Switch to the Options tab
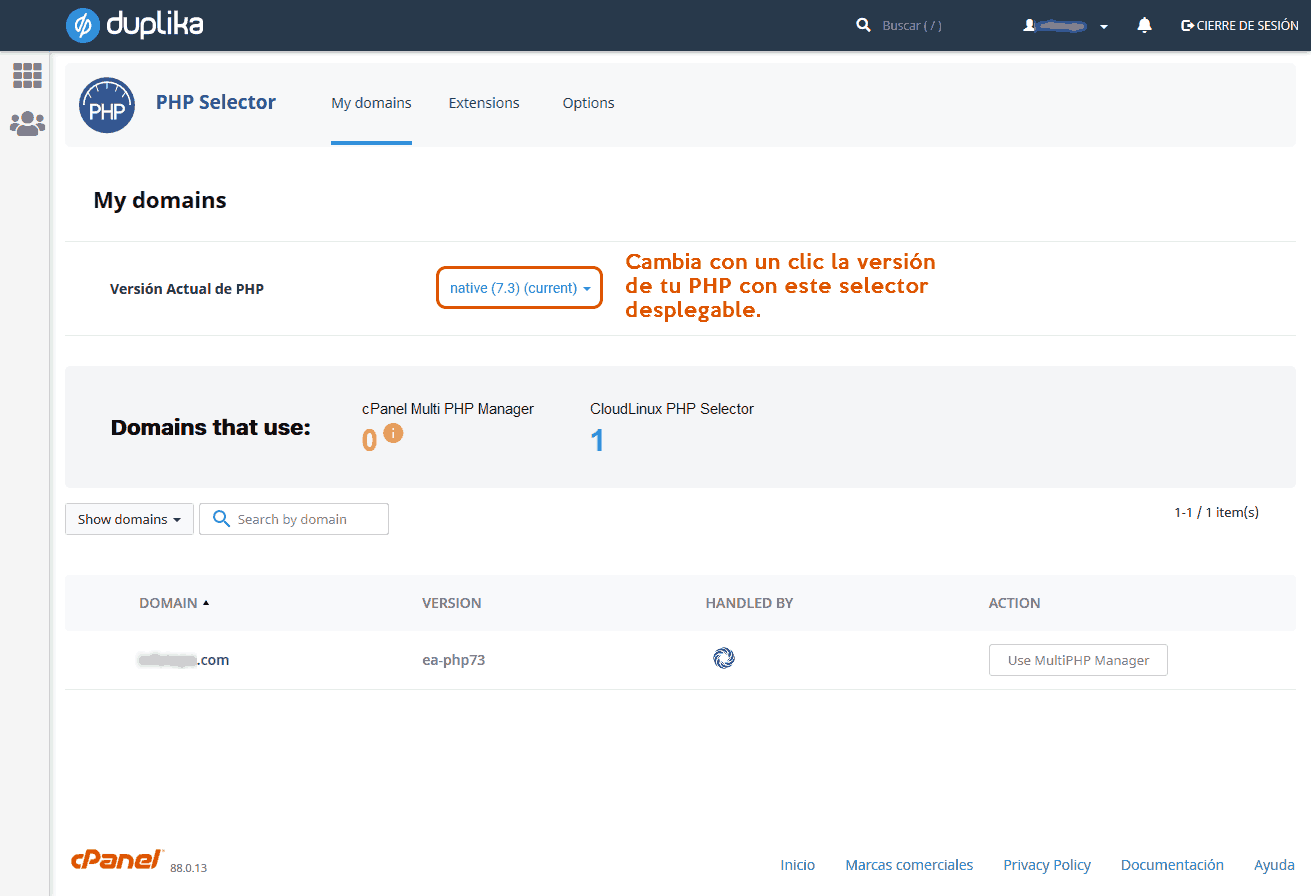Image resolution: width=1311 pixels, height=896 pixels. coord(588,103)
